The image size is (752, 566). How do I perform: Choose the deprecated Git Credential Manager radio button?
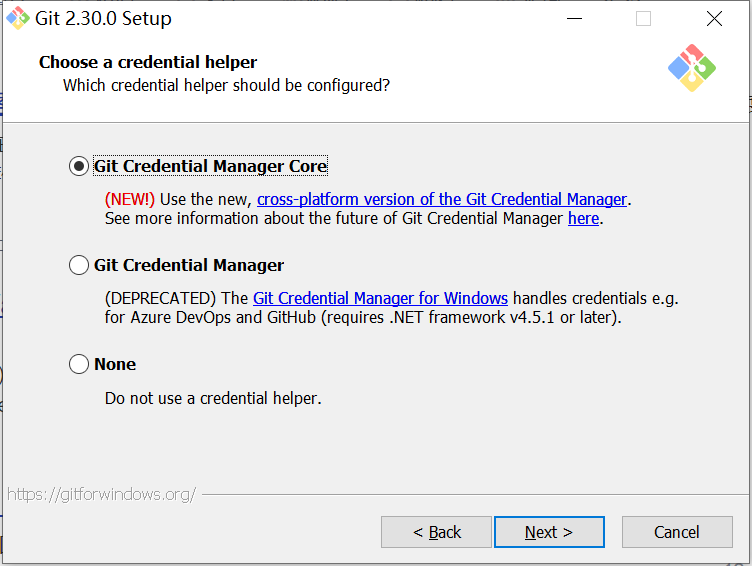(79, 265)
